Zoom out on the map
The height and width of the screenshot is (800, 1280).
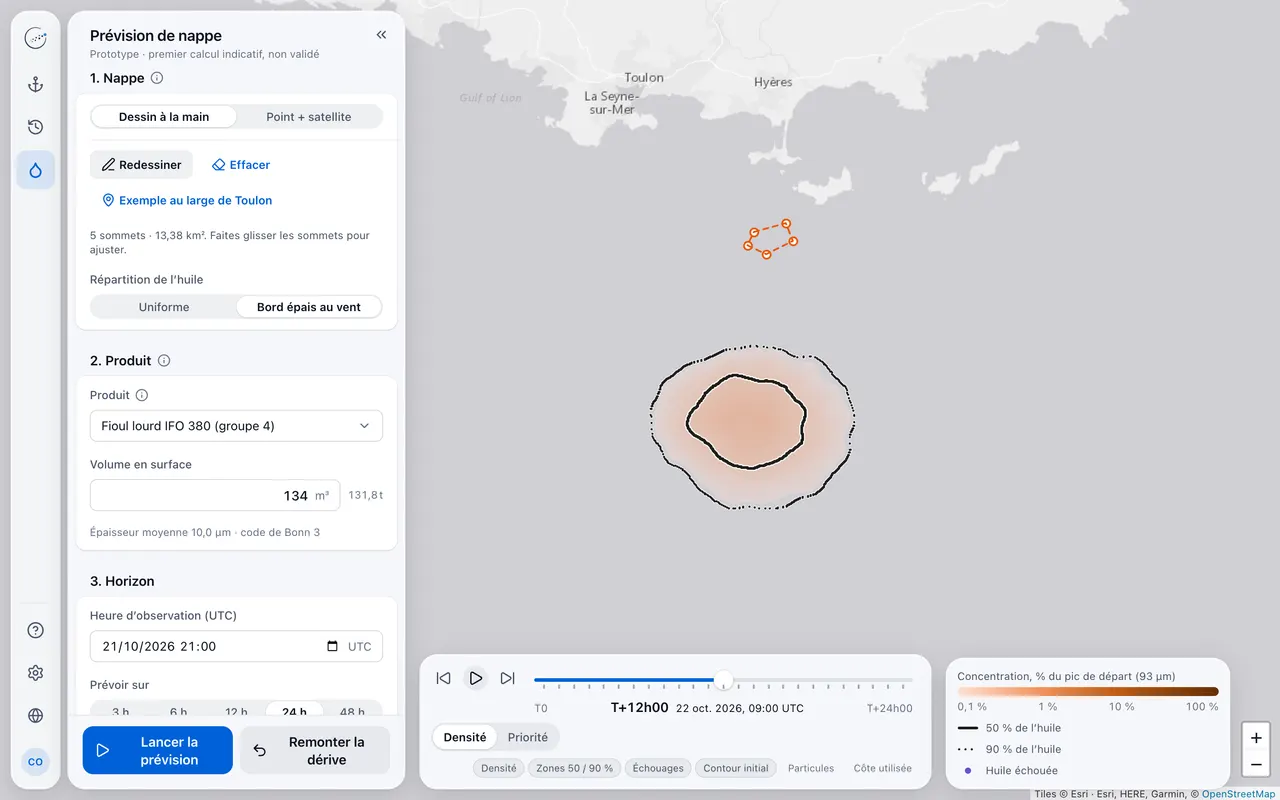tap(1256, 765)
